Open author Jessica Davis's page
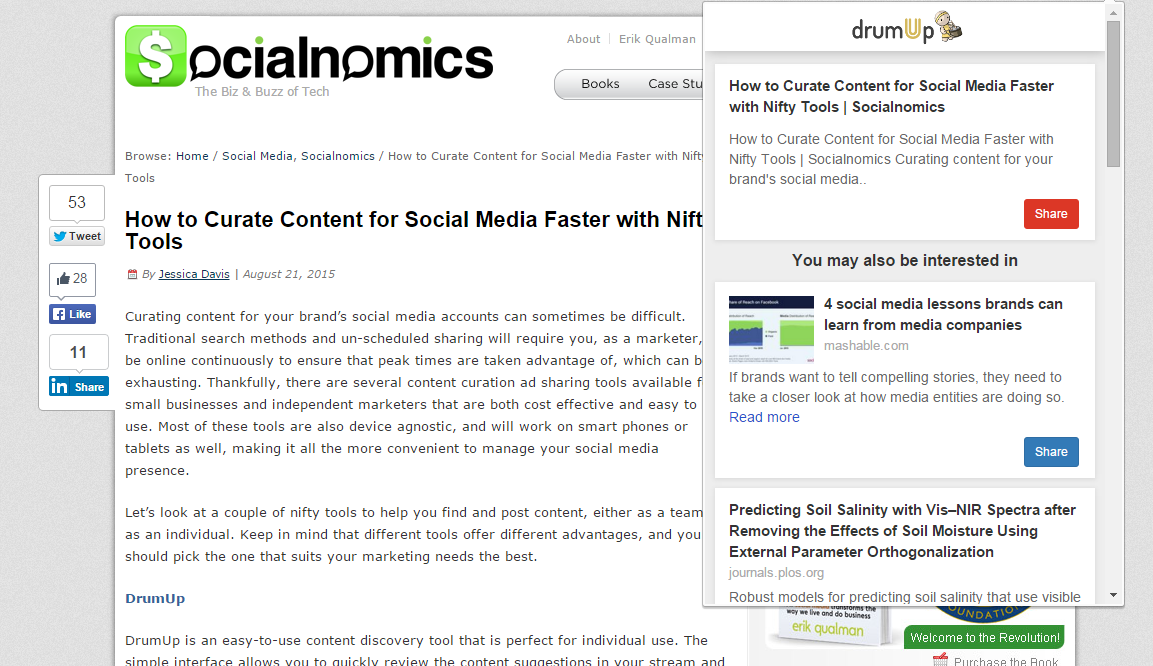 194,274
